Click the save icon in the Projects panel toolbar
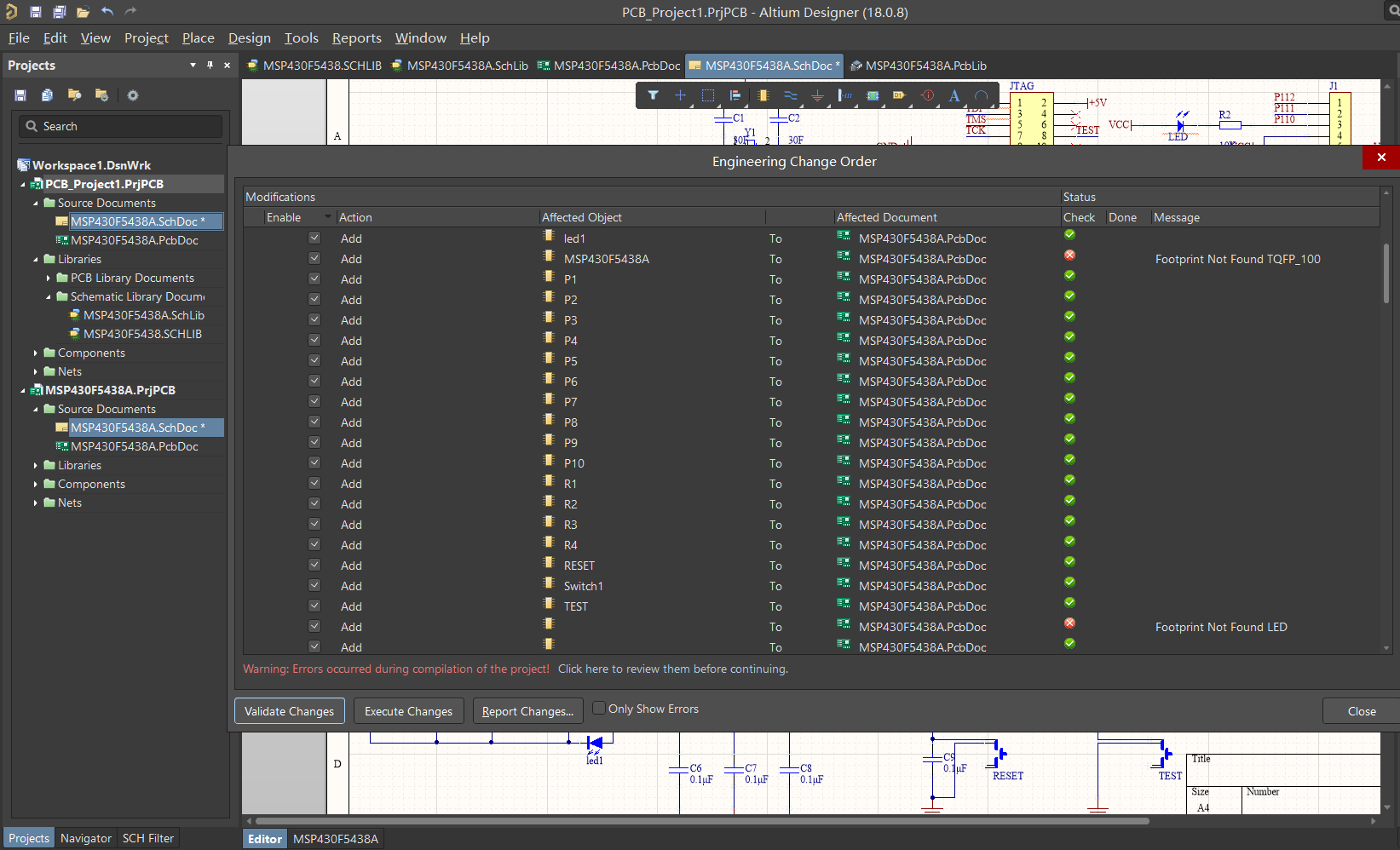This screenshot has width=1400, height=850. 20,95
